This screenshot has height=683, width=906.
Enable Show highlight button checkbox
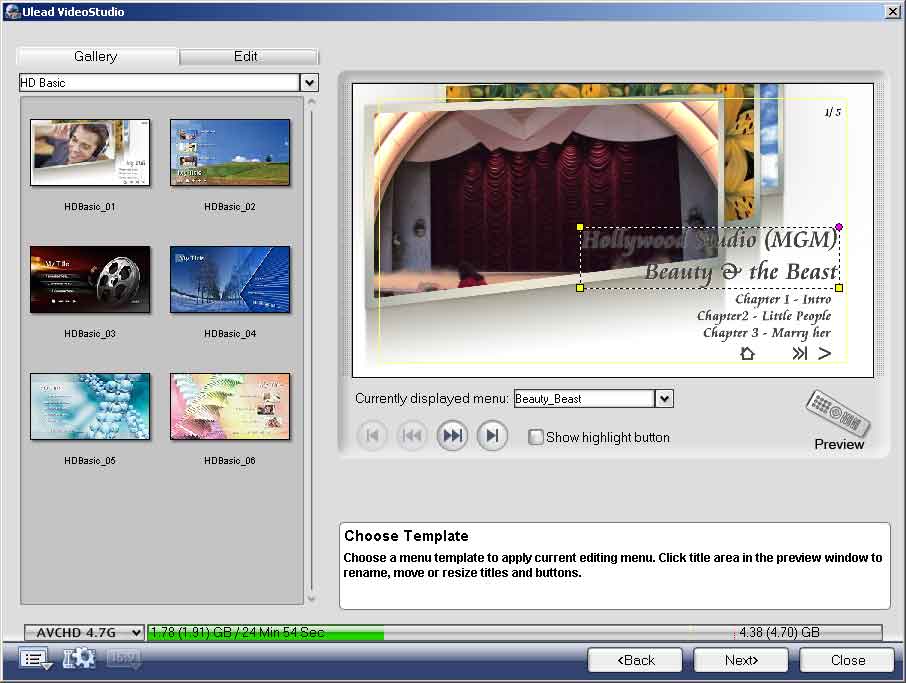pos(536,437)
